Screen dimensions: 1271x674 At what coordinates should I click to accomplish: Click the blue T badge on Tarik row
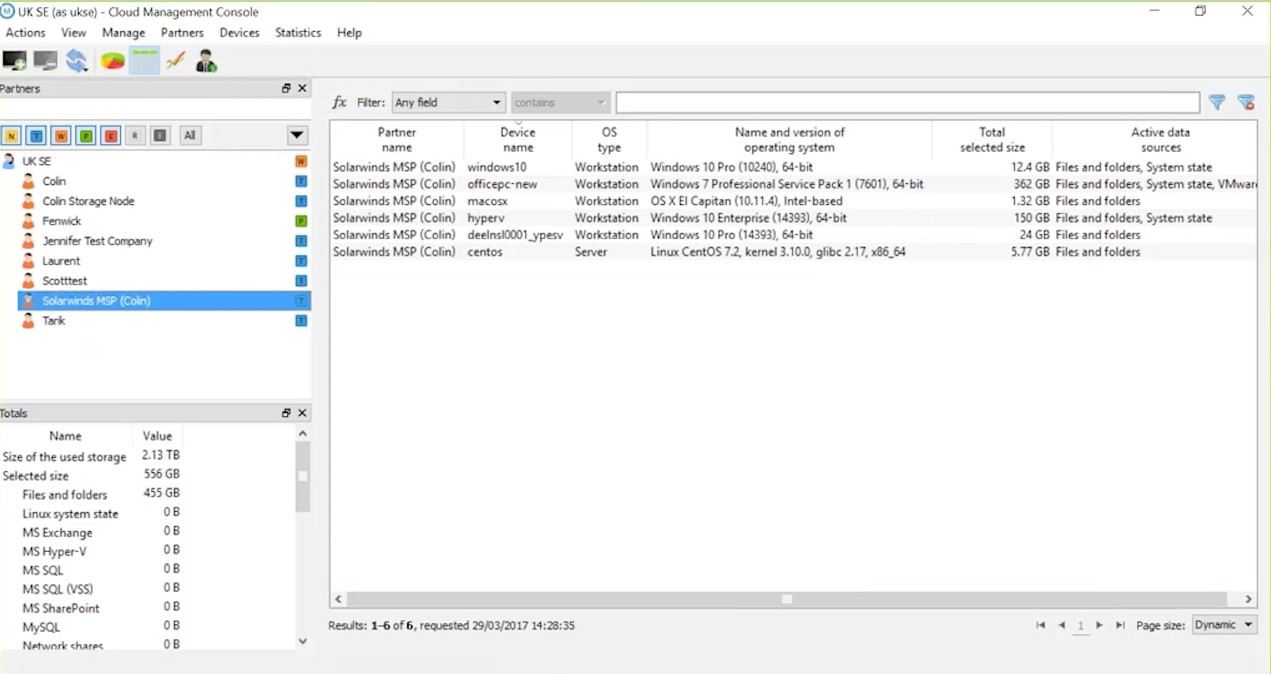[301, 321]
